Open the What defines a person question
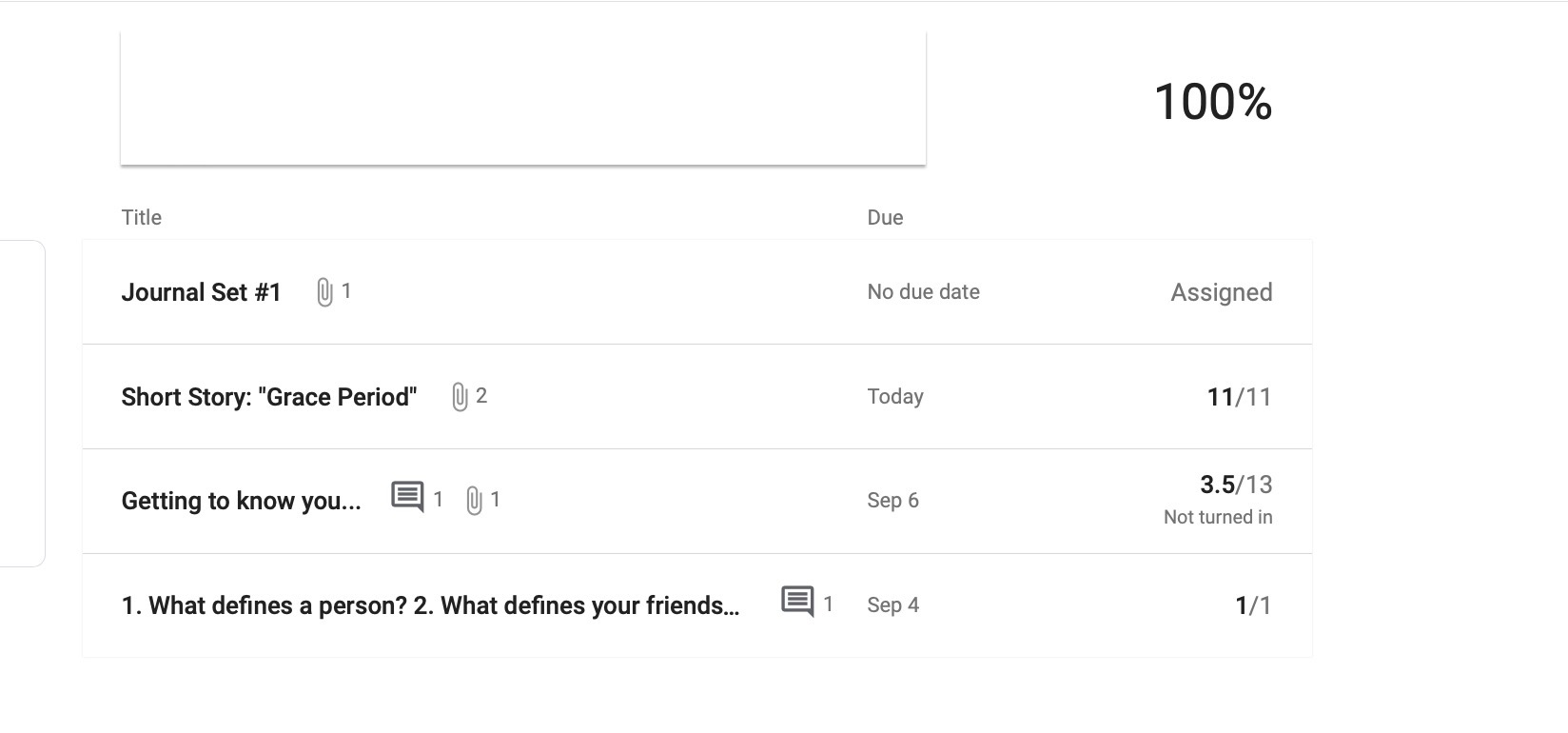The width and height of the screenshot is (1568, 733). tap(430, 605)
